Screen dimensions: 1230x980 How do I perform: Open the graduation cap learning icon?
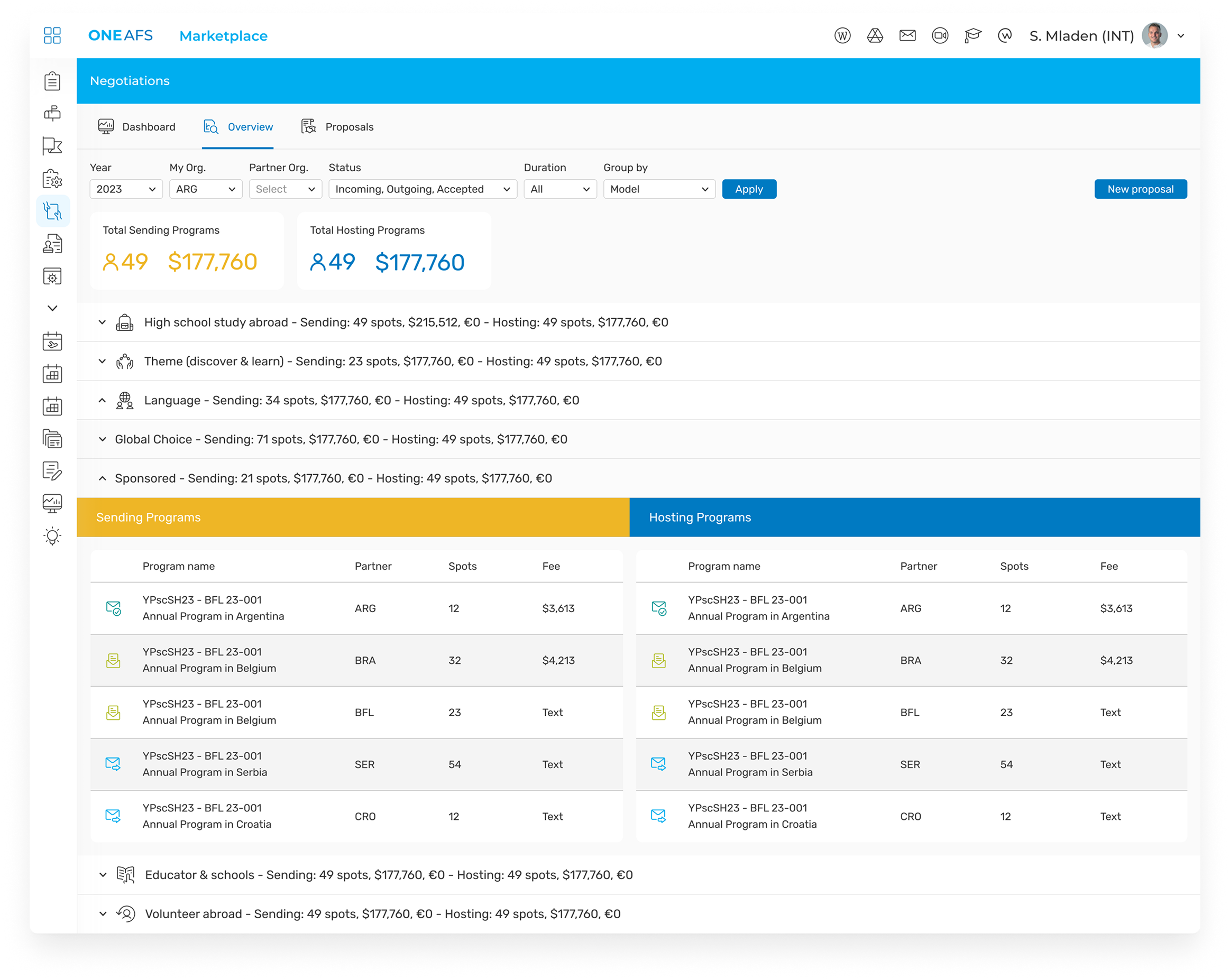coord(972,36)
